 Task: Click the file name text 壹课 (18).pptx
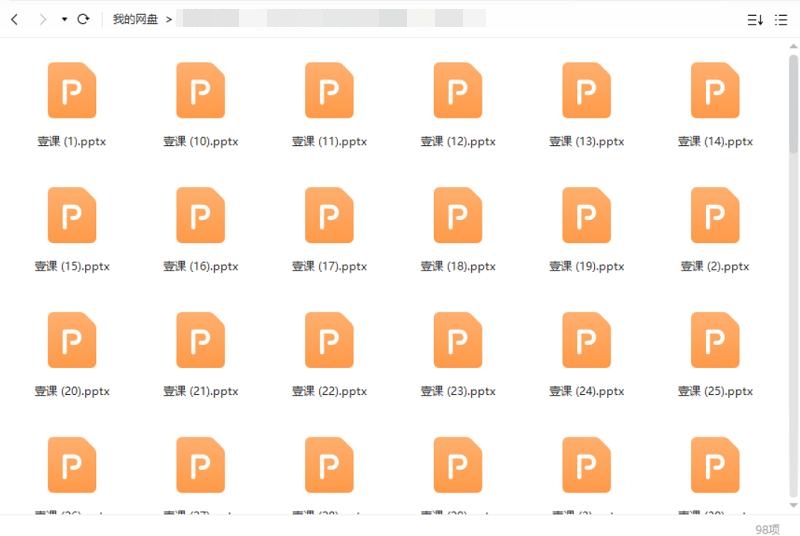point(458,267)
